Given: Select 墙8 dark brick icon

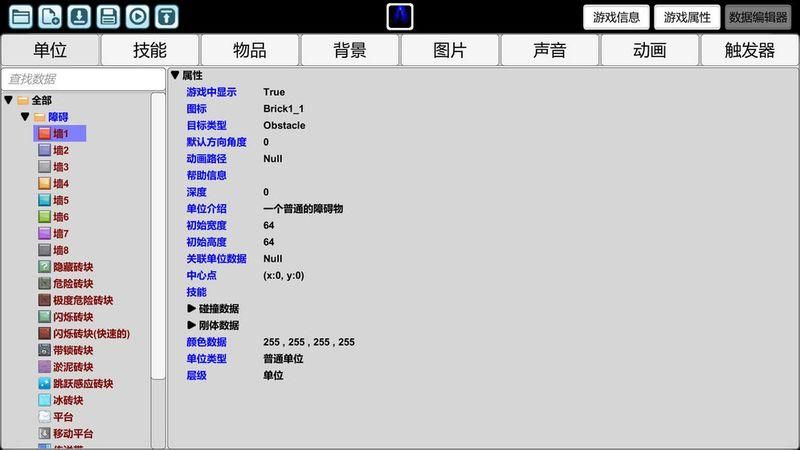Looking at the screenshot, I should point(44,250).
